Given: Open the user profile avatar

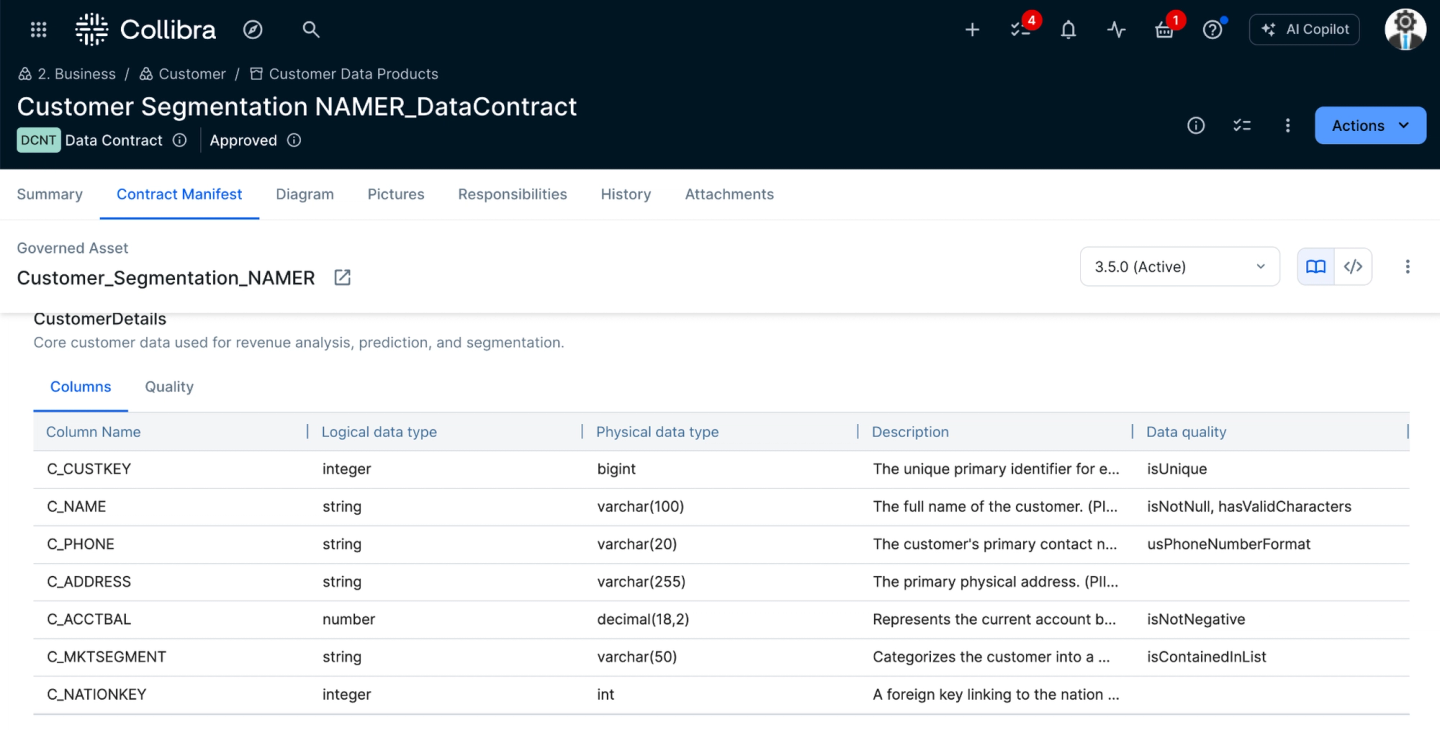Looking at the screenshot, I should (x=1405, y=30).
